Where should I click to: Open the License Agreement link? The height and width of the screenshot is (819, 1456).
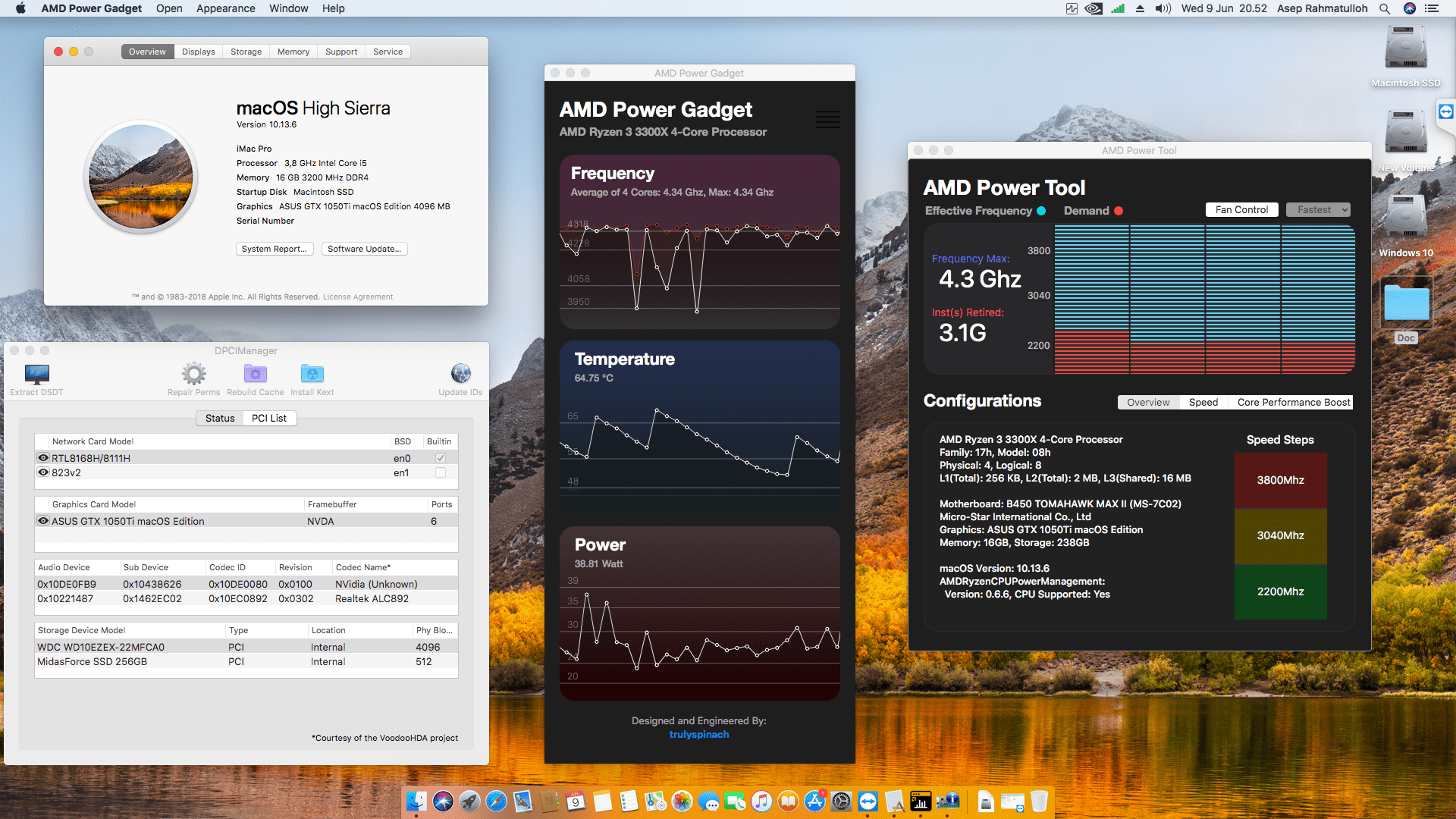[358, 297]
